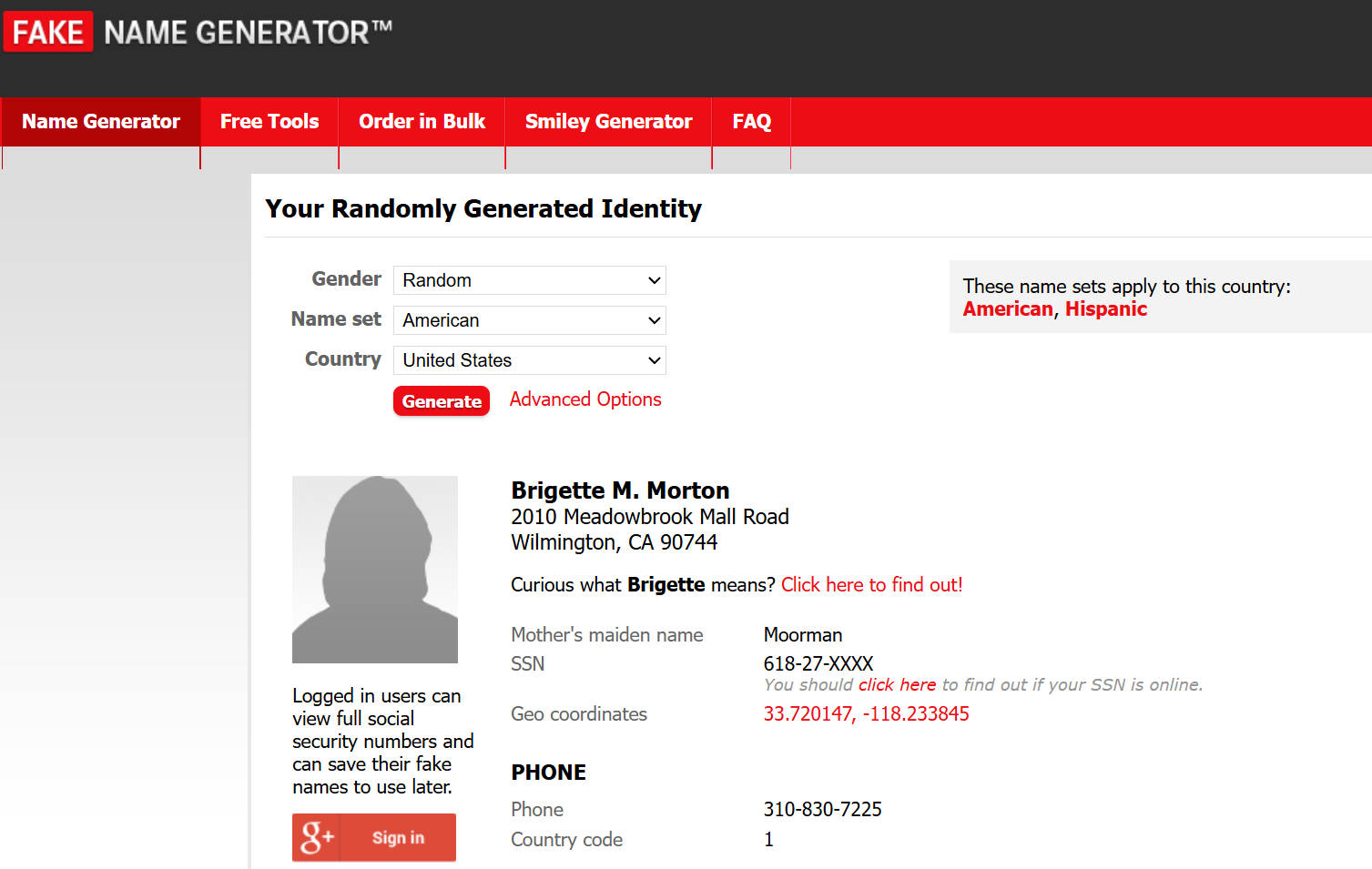1372x869 pixels.
Task: Follow the SSN 'click here' link
Action: [897, 685]
